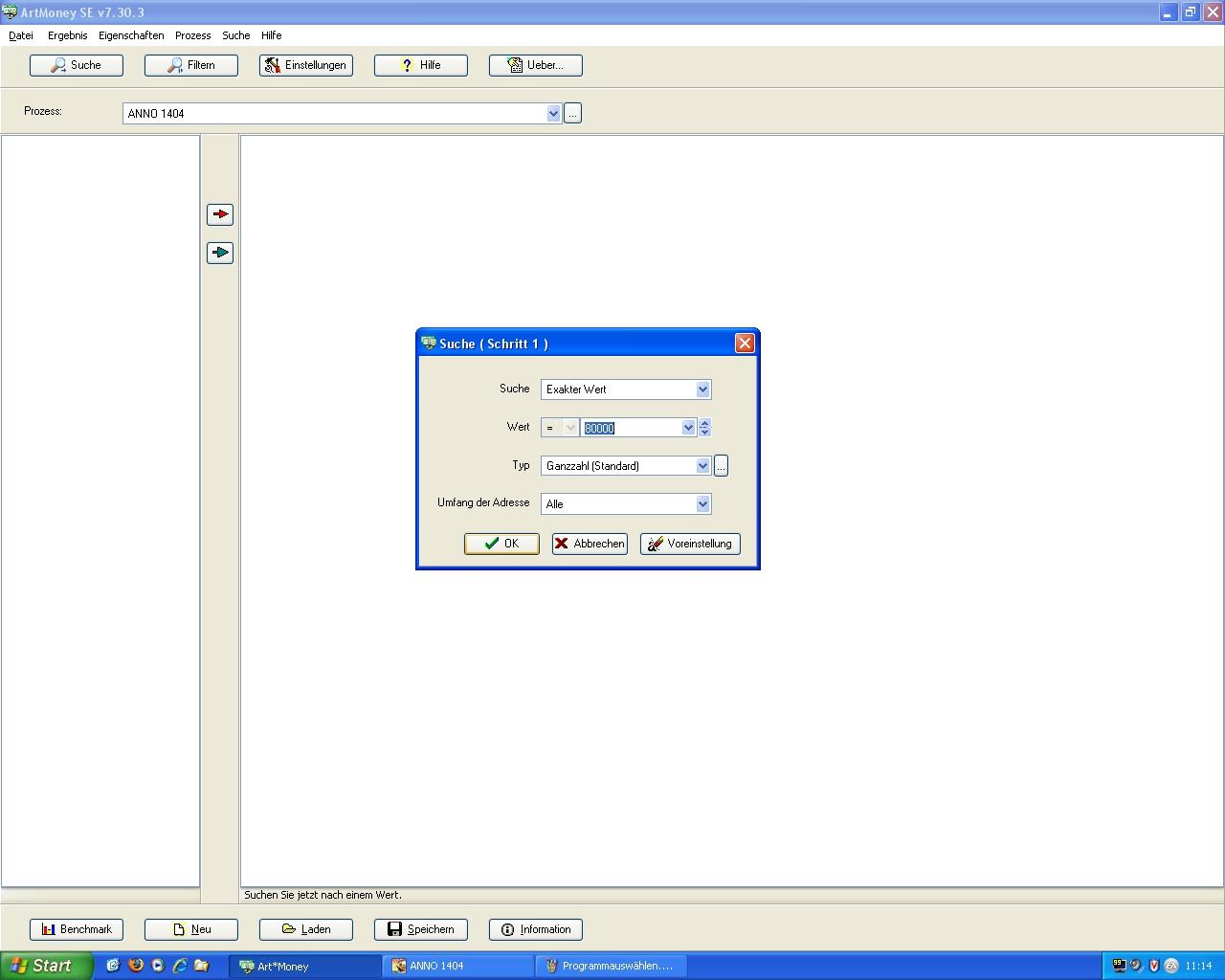
Task: Click the Wert field containing 80000
Action: click(632, 428)
